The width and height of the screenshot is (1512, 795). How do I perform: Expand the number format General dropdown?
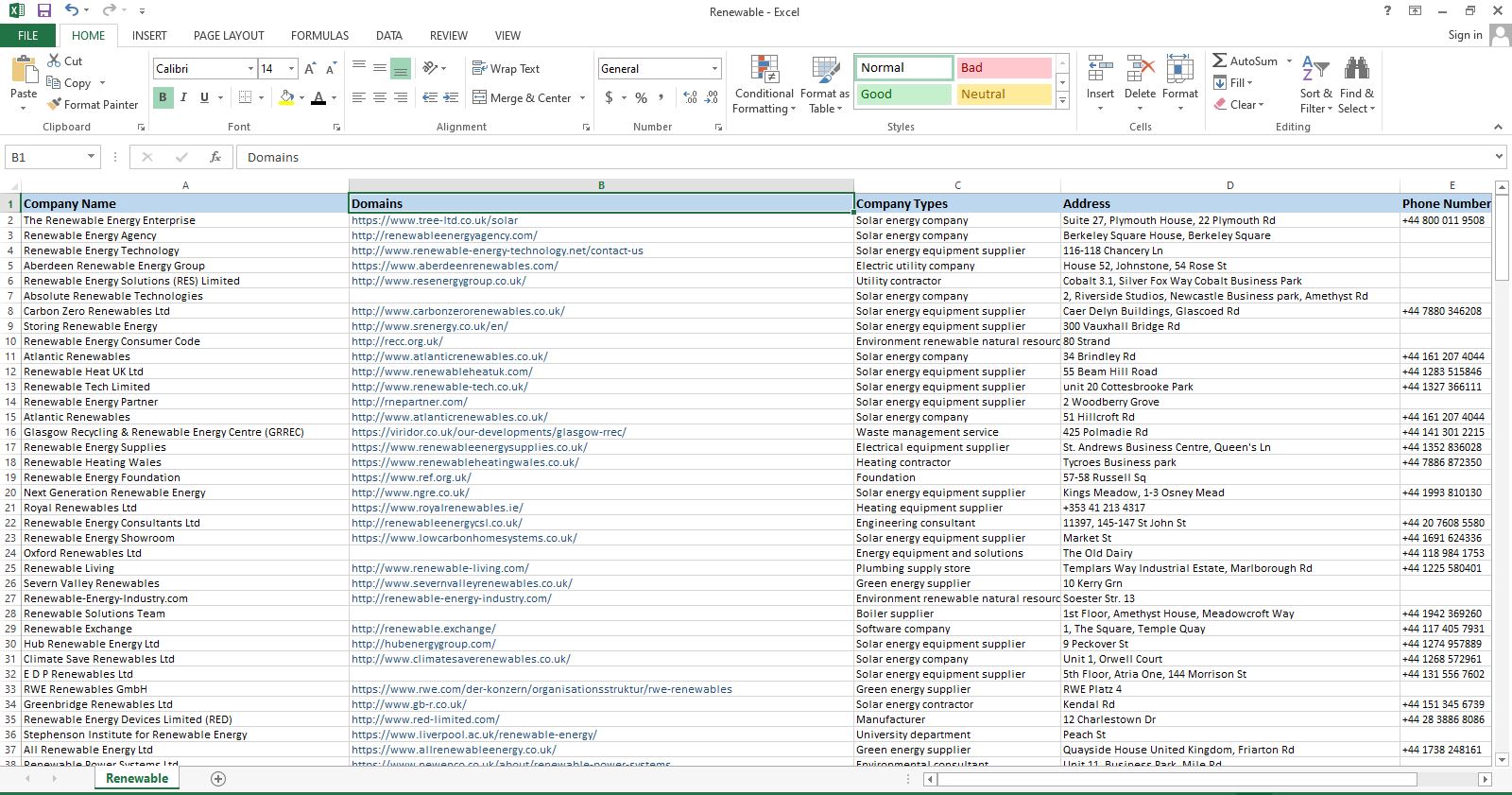pyautogui.click(x=714, y=69)
